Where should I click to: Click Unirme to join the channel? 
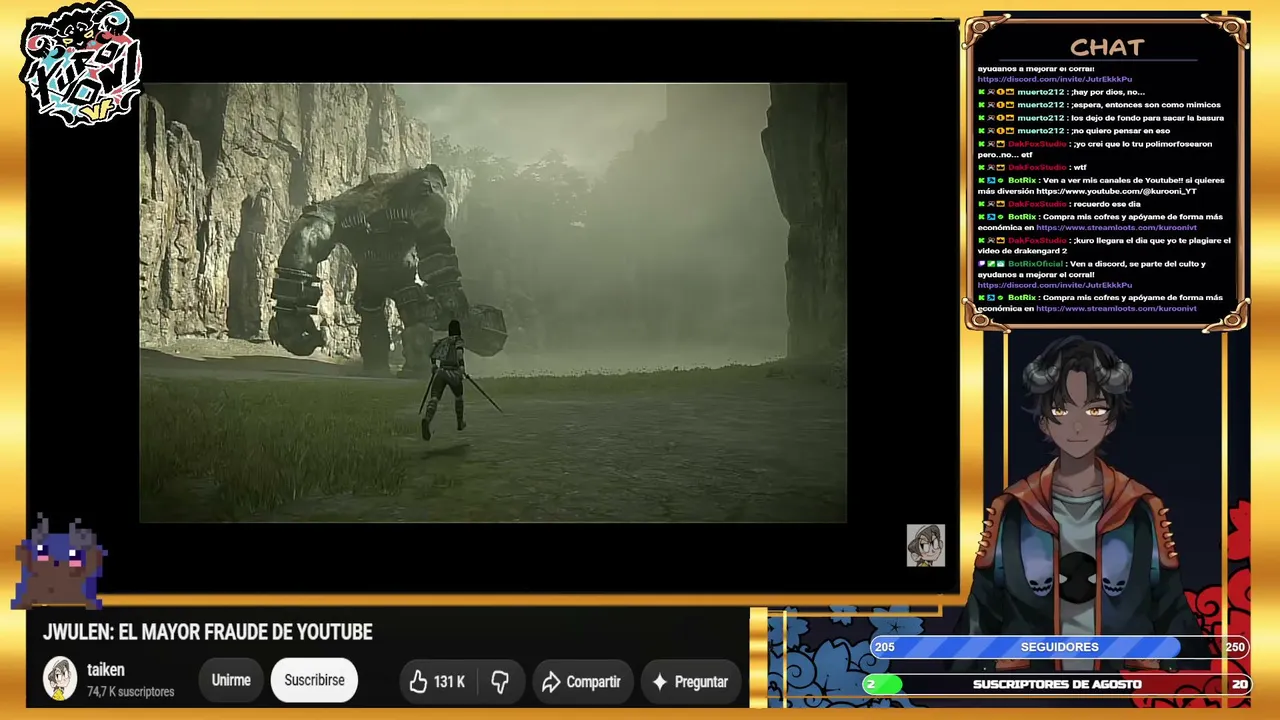pos(231,680)
